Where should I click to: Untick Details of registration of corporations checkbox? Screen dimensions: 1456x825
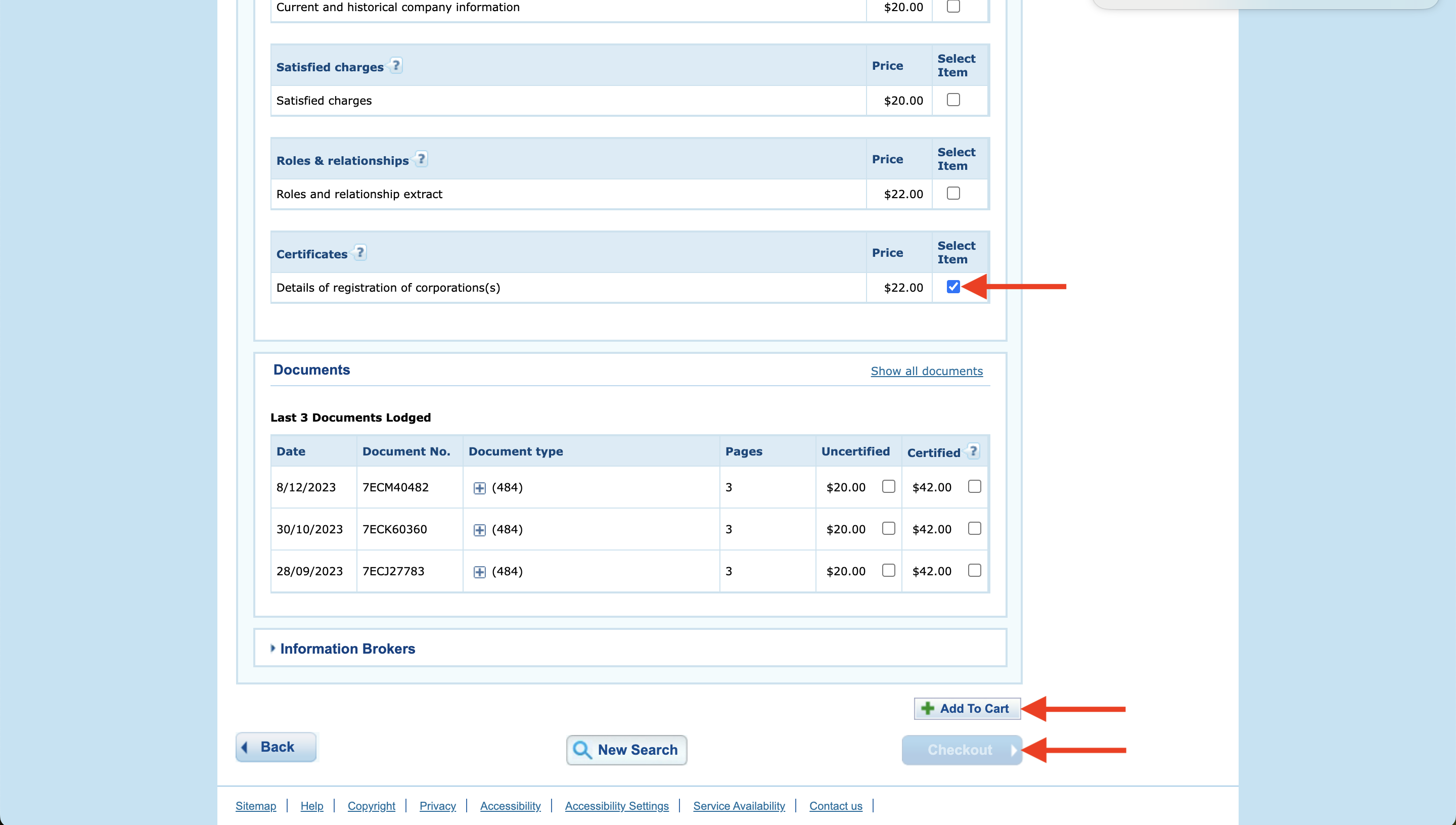pyautogui.click(x=953, y=287)
